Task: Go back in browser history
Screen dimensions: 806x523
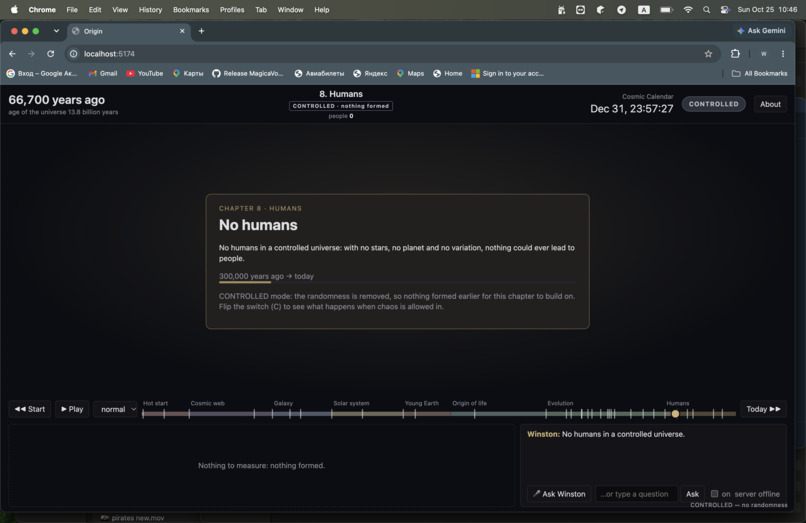Action: pos(12,53)
